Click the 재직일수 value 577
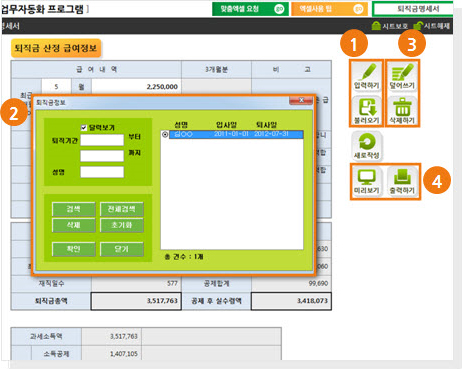 [136, 284]
